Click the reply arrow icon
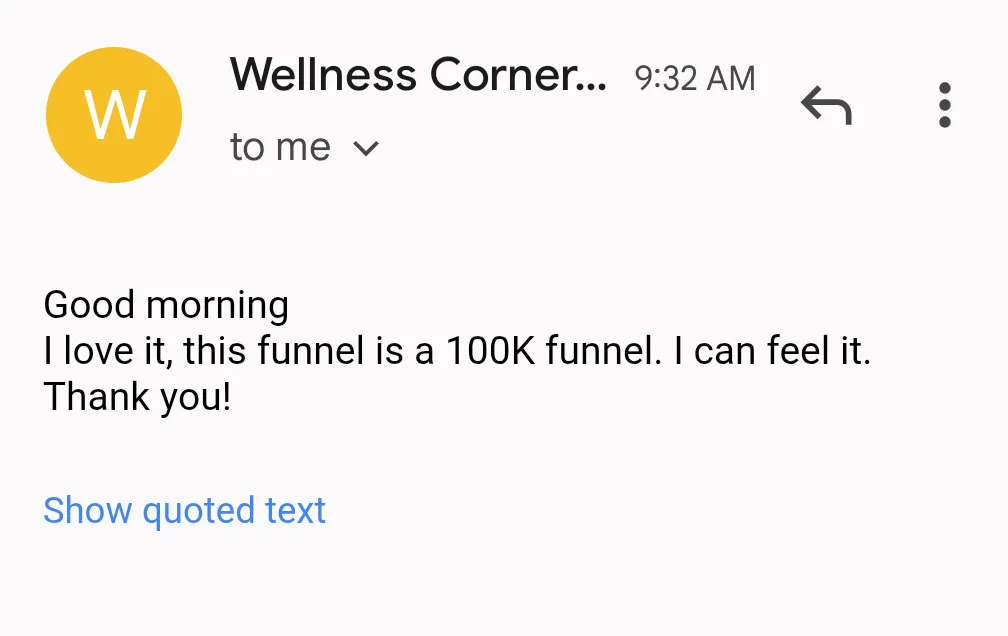Screen dimensions: 1008x636 click(x=826, y=104)
